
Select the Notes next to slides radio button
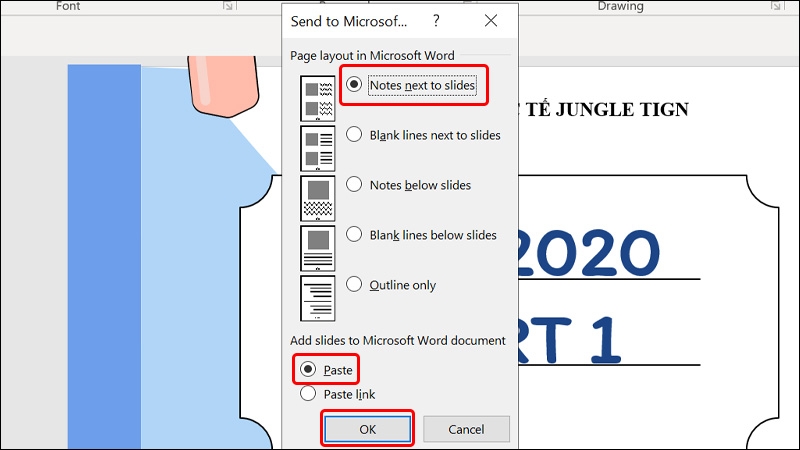[354, 84]
